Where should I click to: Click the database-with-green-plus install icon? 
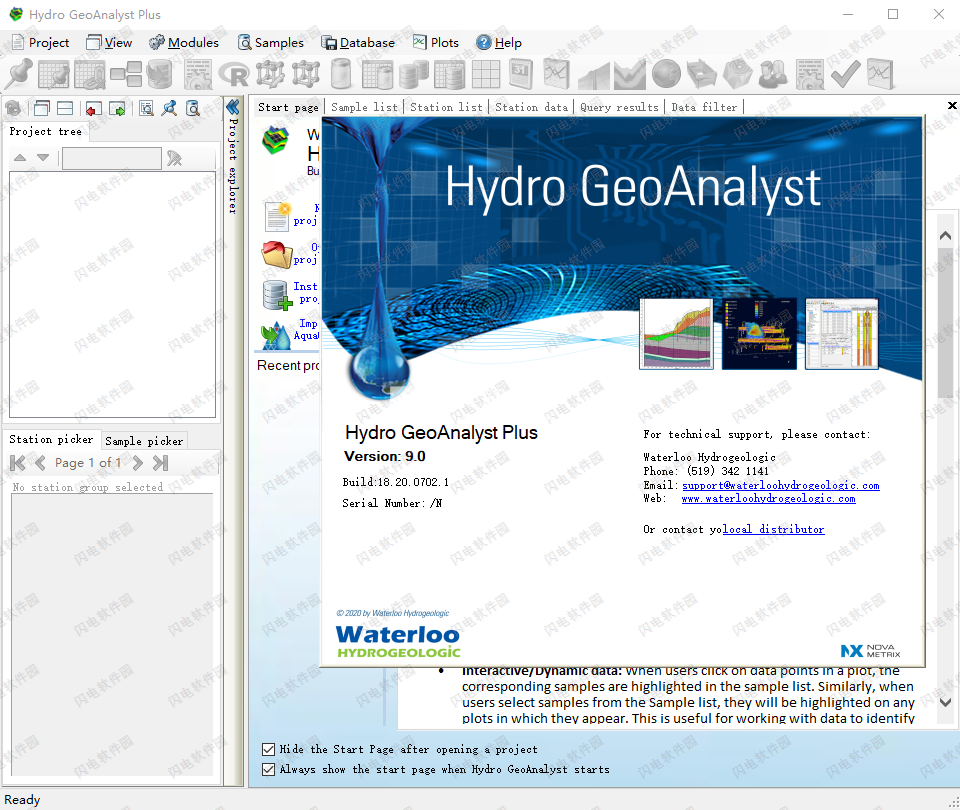277,295
